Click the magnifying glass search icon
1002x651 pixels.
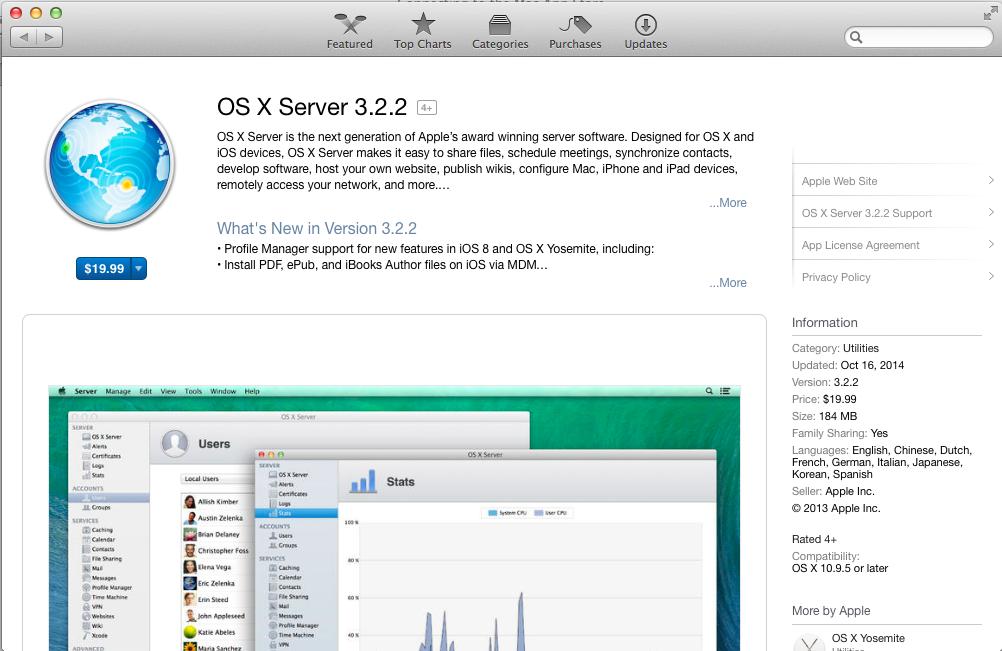[x=856, y=38]
